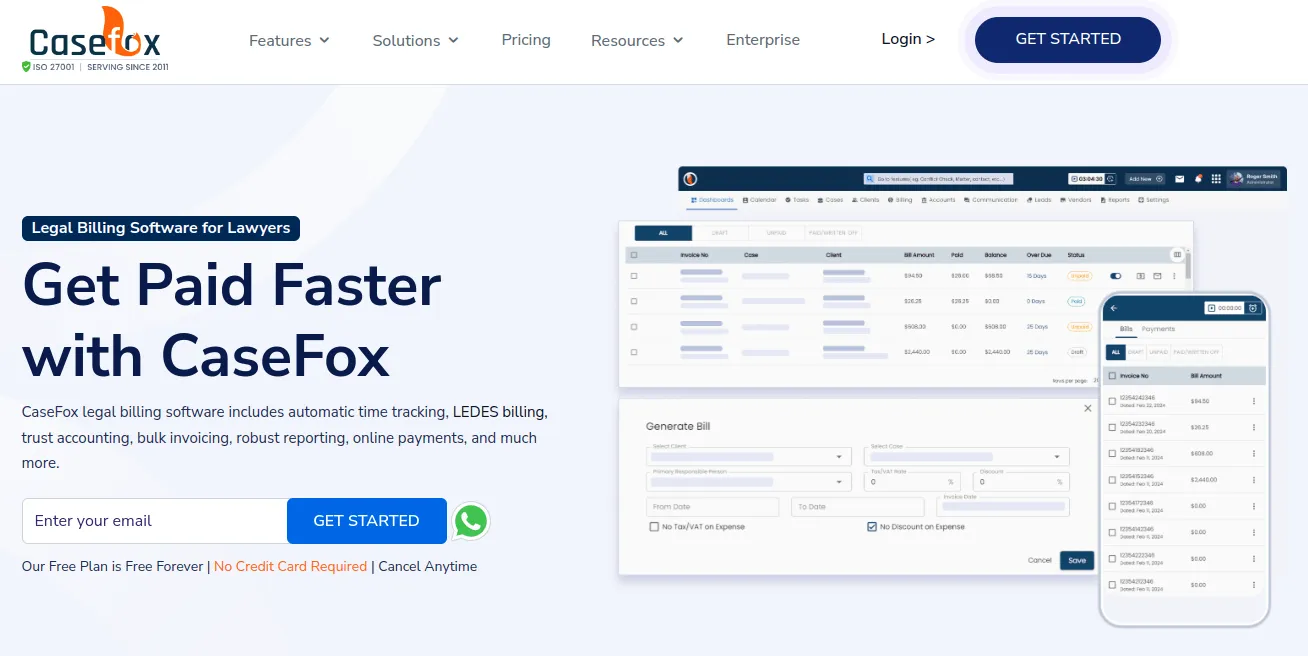Open three-dot menu for mobile invoice 12354142346
Image resolution: width=1308 pixels, height=656 pixels.
1253,532
